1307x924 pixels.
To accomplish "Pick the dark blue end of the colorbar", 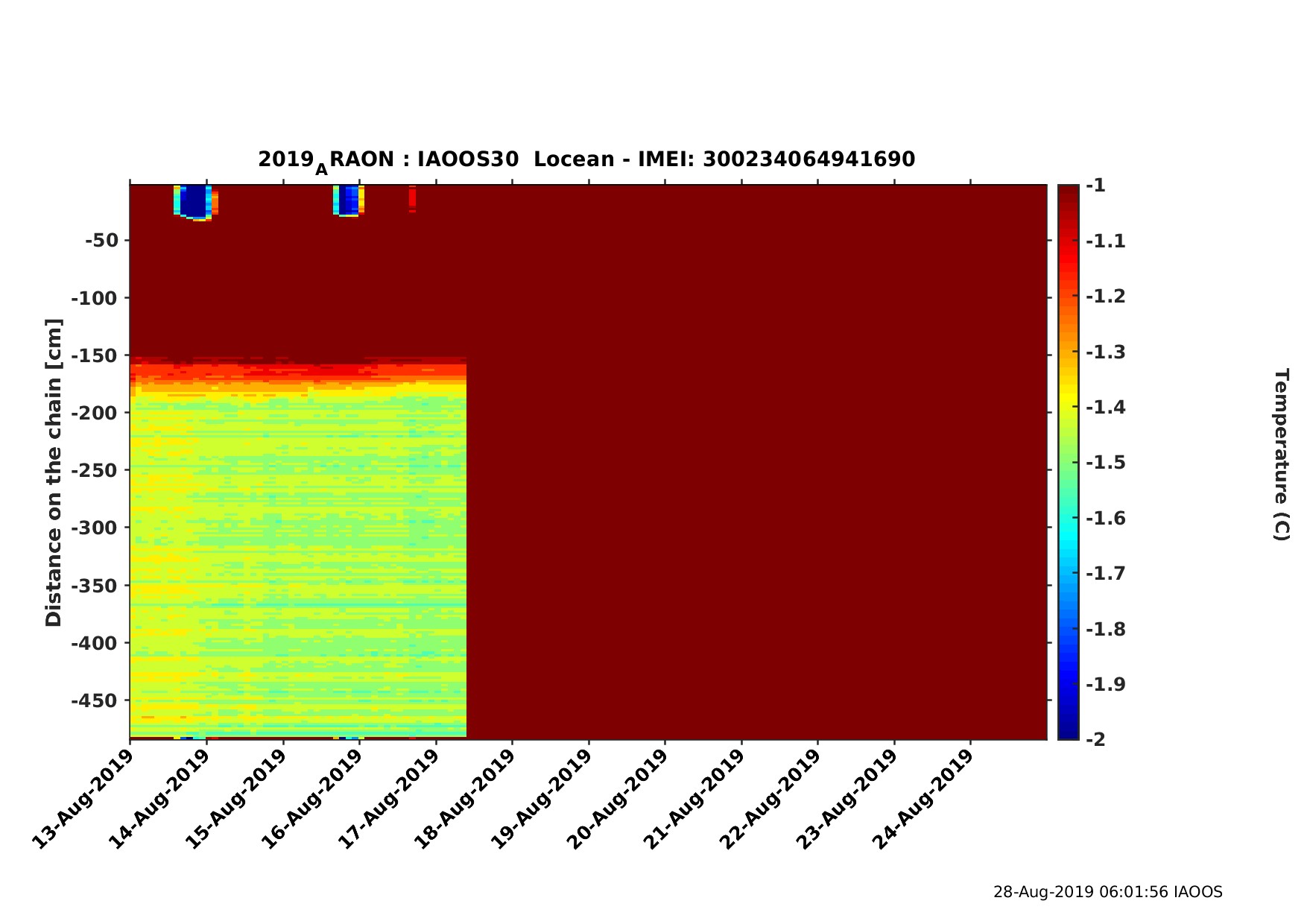I will click(x=1068, y=730).
